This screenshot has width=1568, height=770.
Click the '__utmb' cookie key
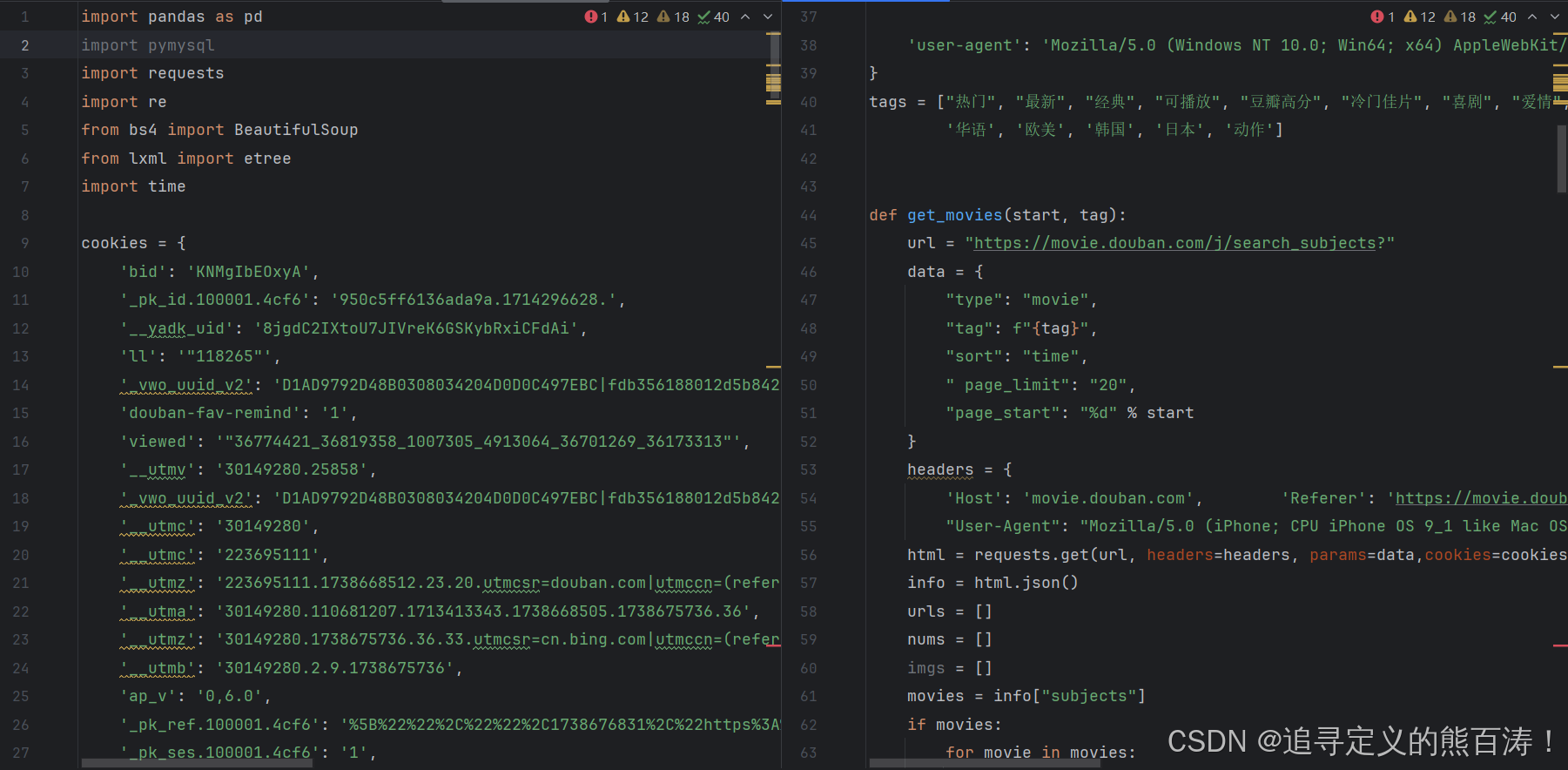tap(158, 668)
